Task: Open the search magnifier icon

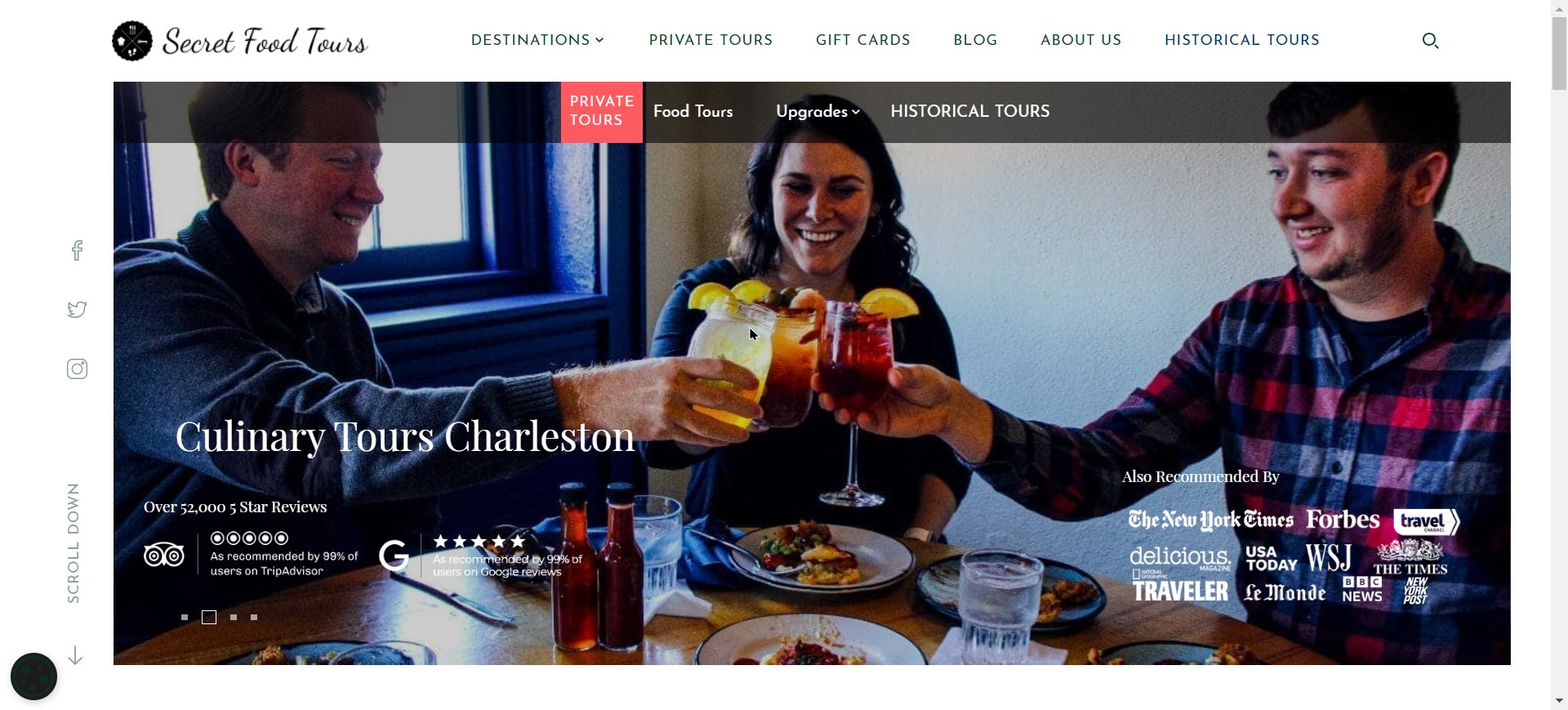Action: [x=1430, y=41]
